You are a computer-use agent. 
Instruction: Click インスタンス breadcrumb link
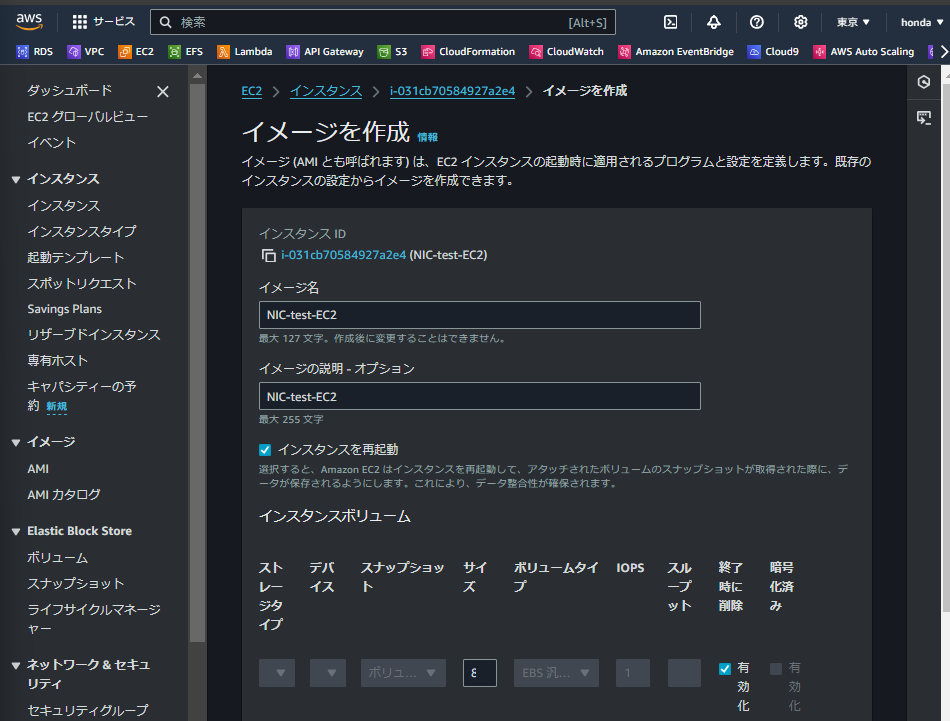326,91
